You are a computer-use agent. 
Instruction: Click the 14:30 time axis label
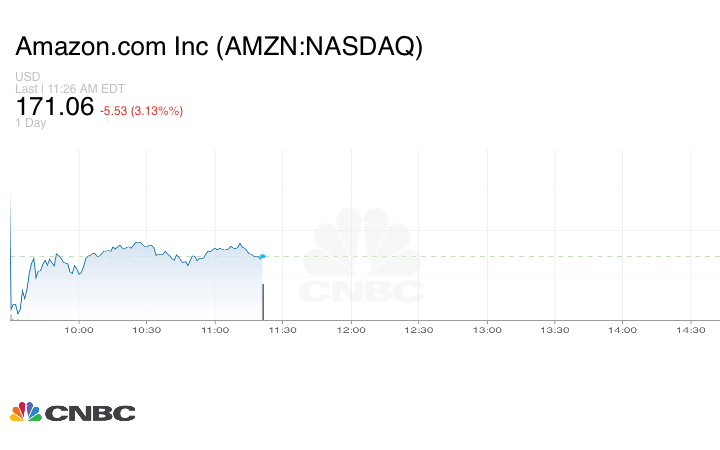(x=691, y=330)
